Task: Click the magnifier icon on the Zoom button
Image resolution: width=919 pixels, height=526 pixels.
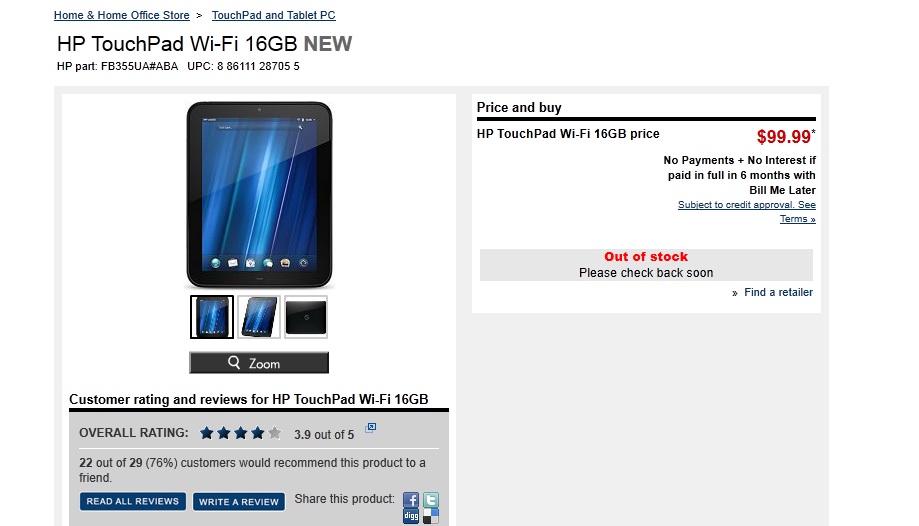Action: click(234, 362)
